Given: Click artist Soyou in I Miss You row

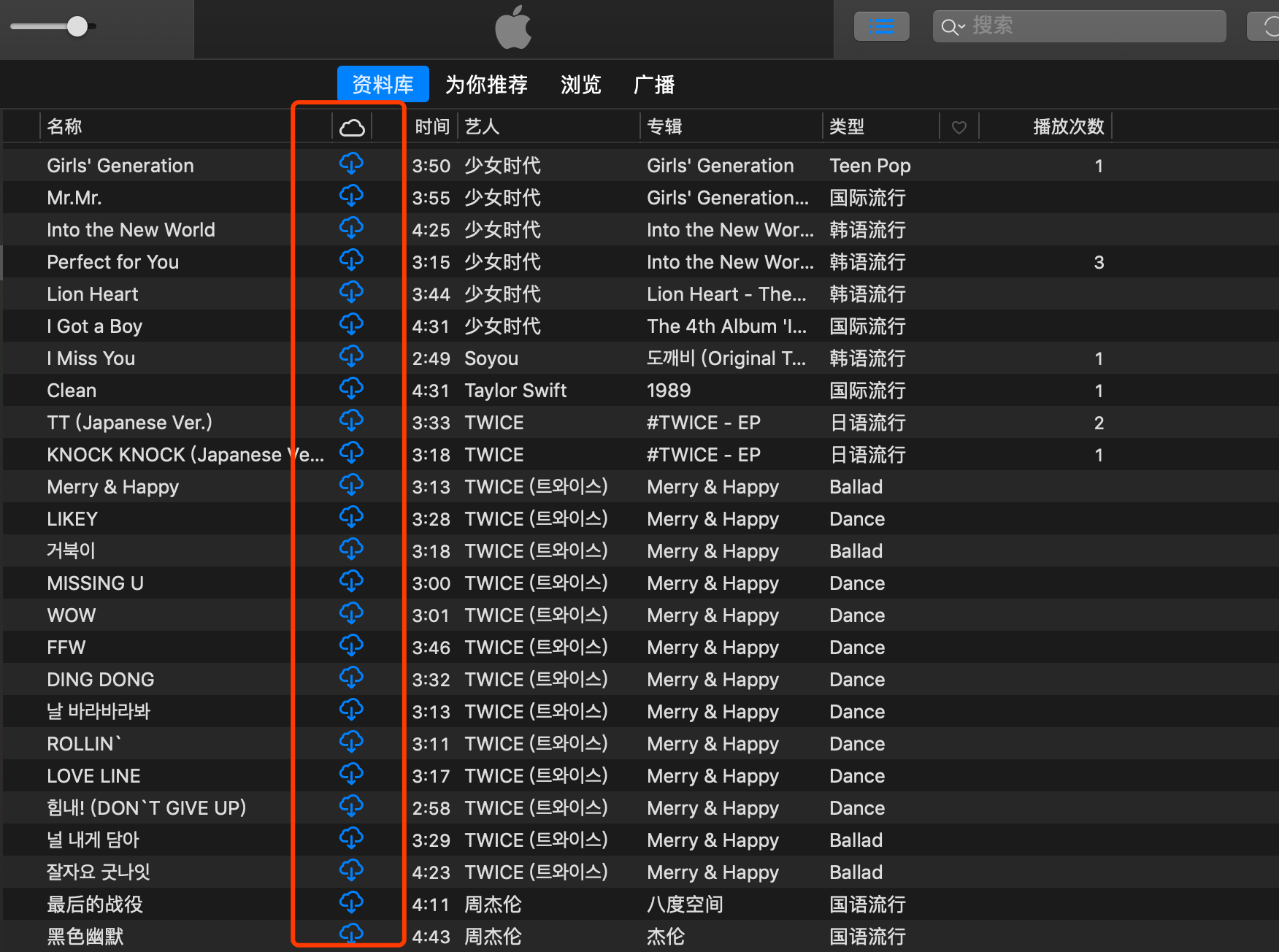Looking at the screenshot, I should [491, 358].
